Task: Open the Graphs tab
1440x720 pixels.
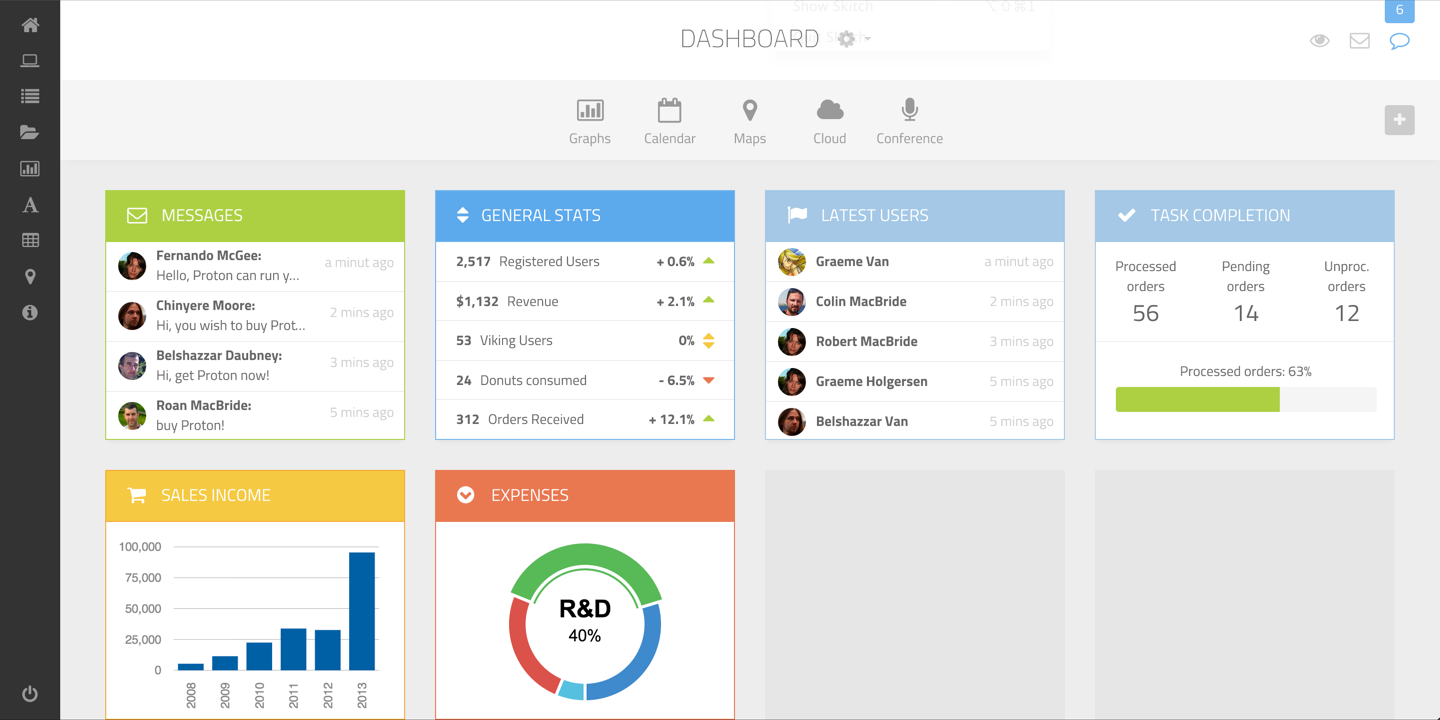Action: [590, 122]
